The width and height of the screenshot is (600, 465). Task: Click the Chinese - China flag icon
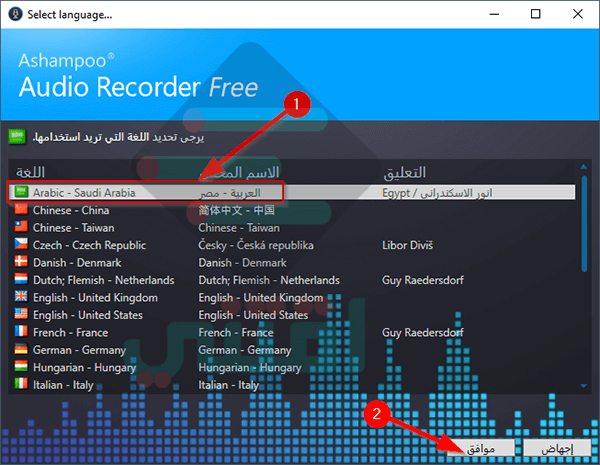pos(21,209)
